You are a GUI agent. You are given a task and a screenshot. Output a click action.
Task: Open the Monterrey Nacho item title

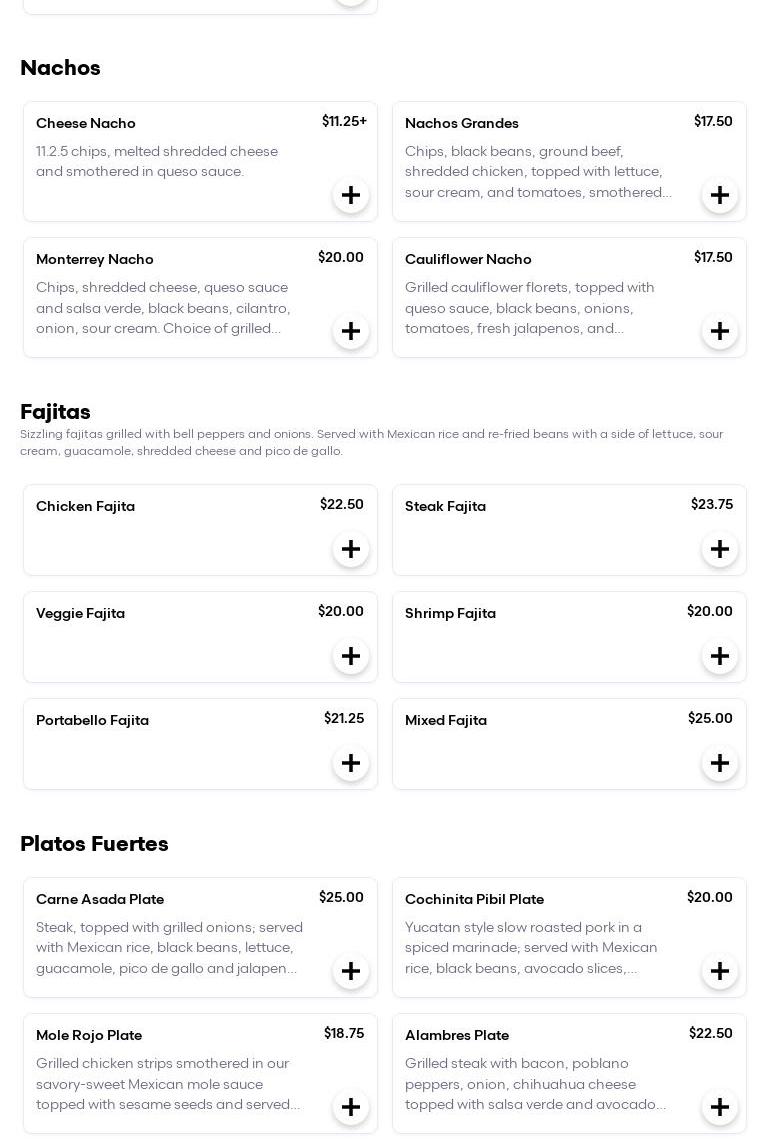click(95, 259)
